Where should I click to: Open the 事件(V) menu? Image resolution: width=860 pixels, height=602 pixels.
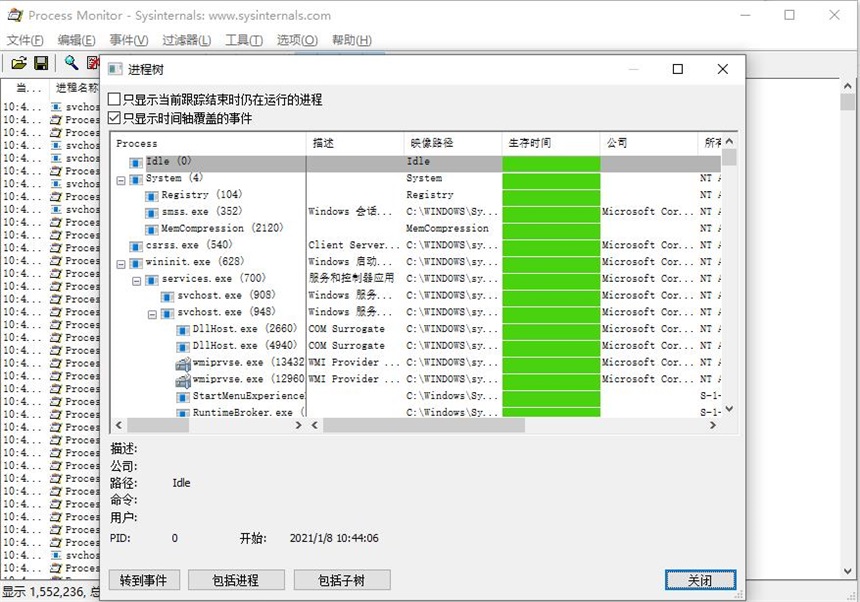(x=128, y=40)
